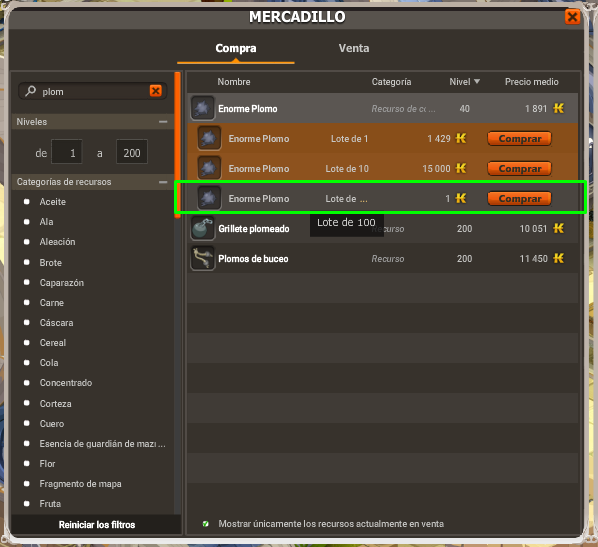The image size is (598, 547).
Task: Toggle the Concentrado category filter
Action: 27,383
